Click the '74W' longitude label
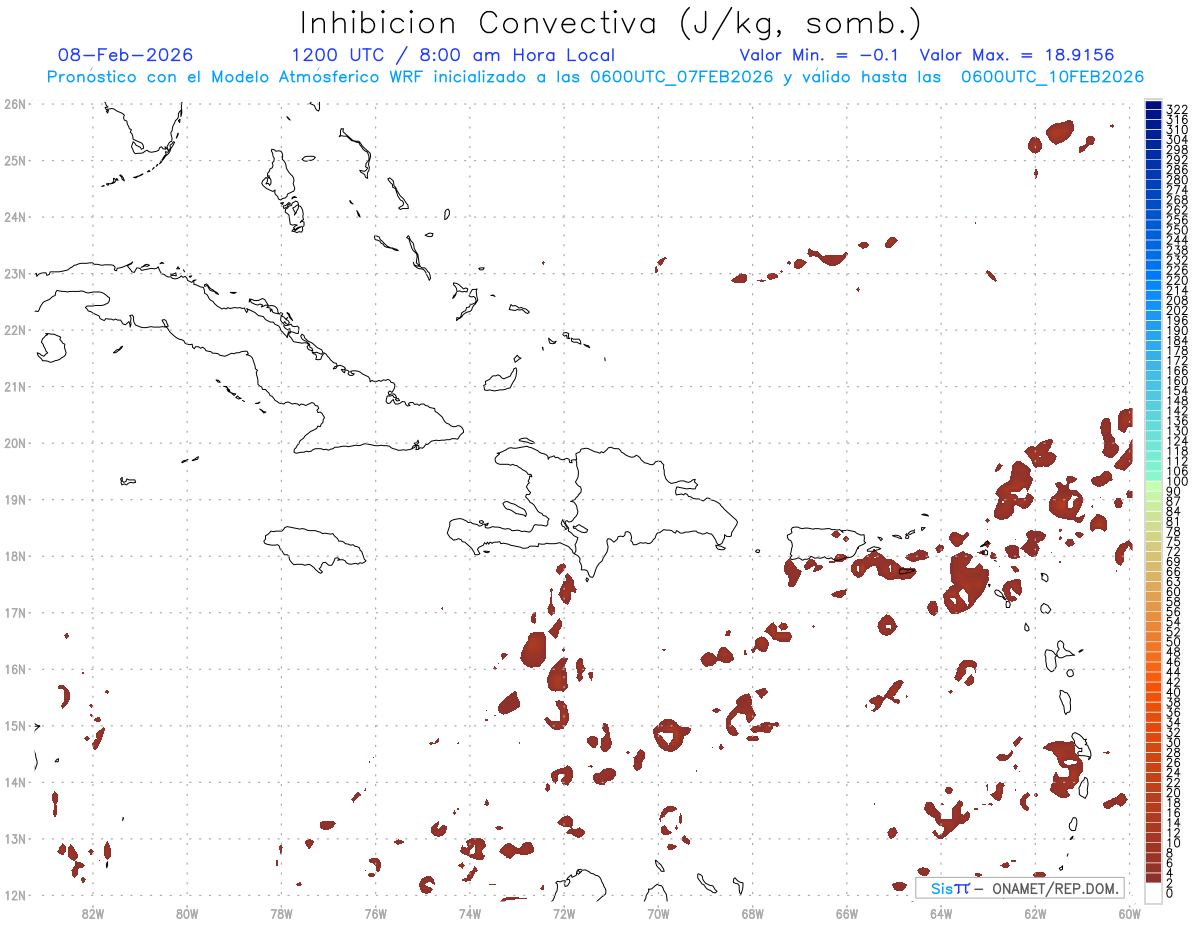Viewport: 1200px width, 927px height. 470,913
